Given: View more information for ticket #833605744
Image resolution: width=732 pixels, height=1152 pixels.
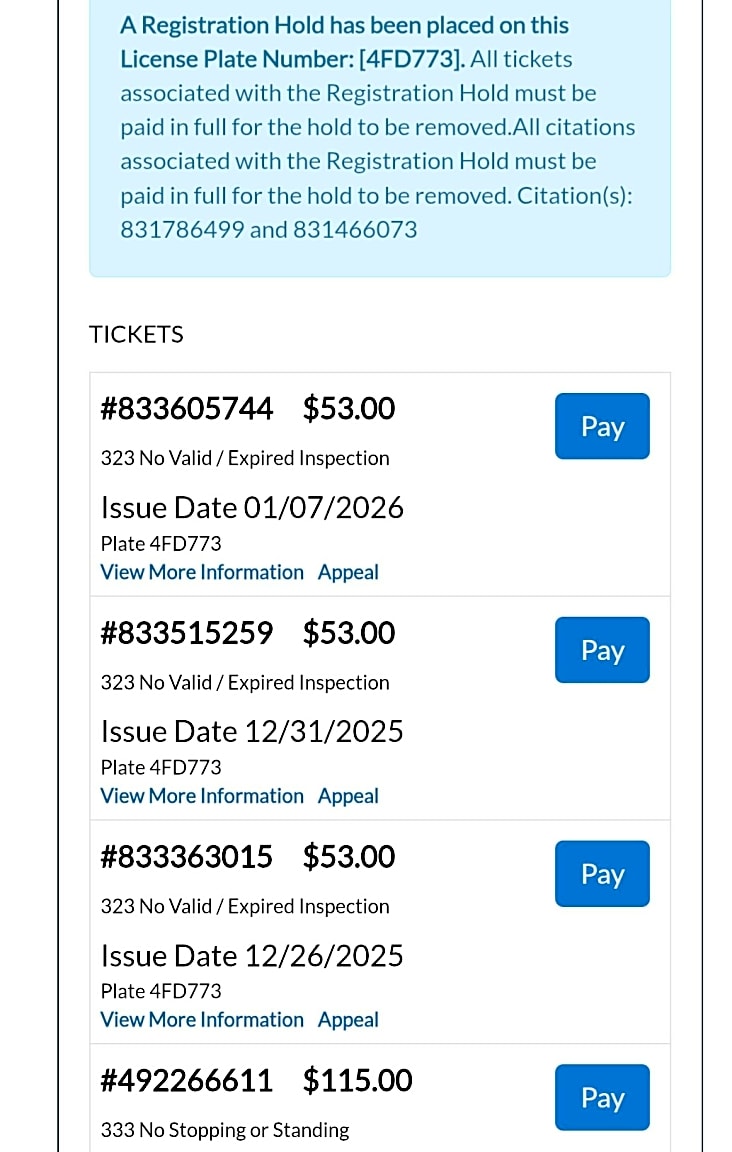Looking at the screenshot, I should click(x=202, y=573).
